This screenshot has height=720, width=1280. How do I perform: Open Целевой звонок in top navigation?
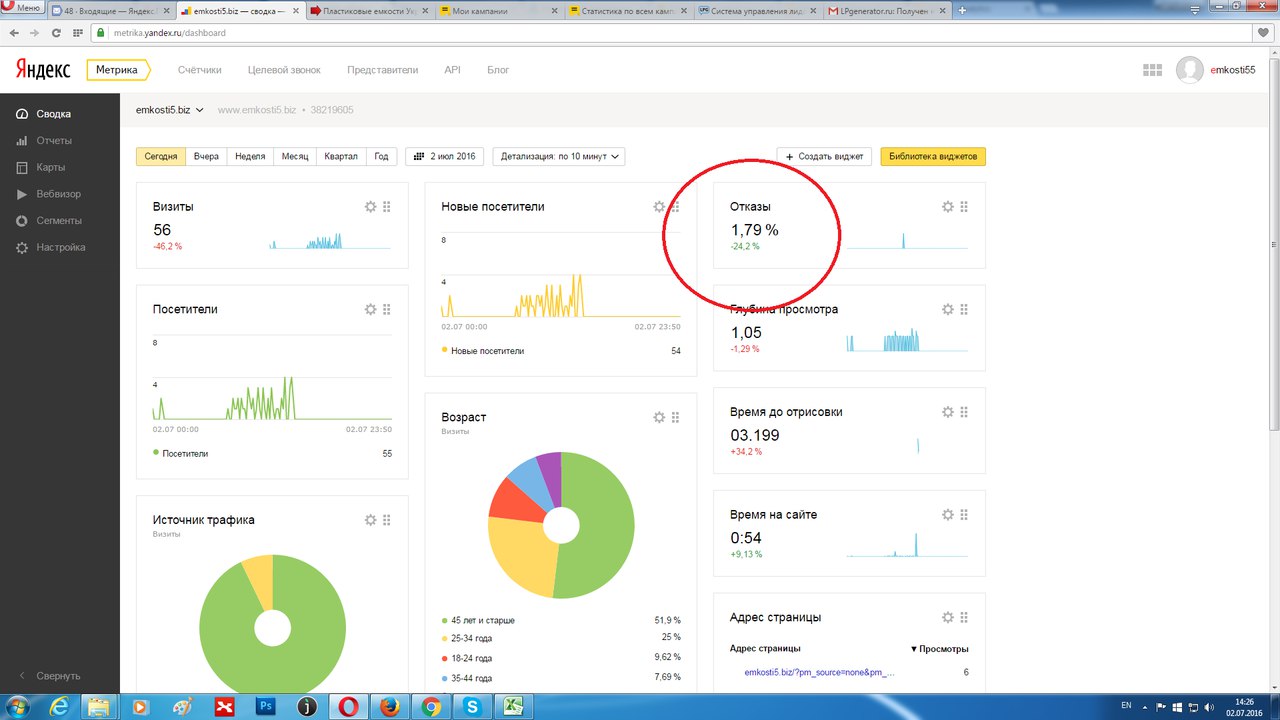[284, 70]
